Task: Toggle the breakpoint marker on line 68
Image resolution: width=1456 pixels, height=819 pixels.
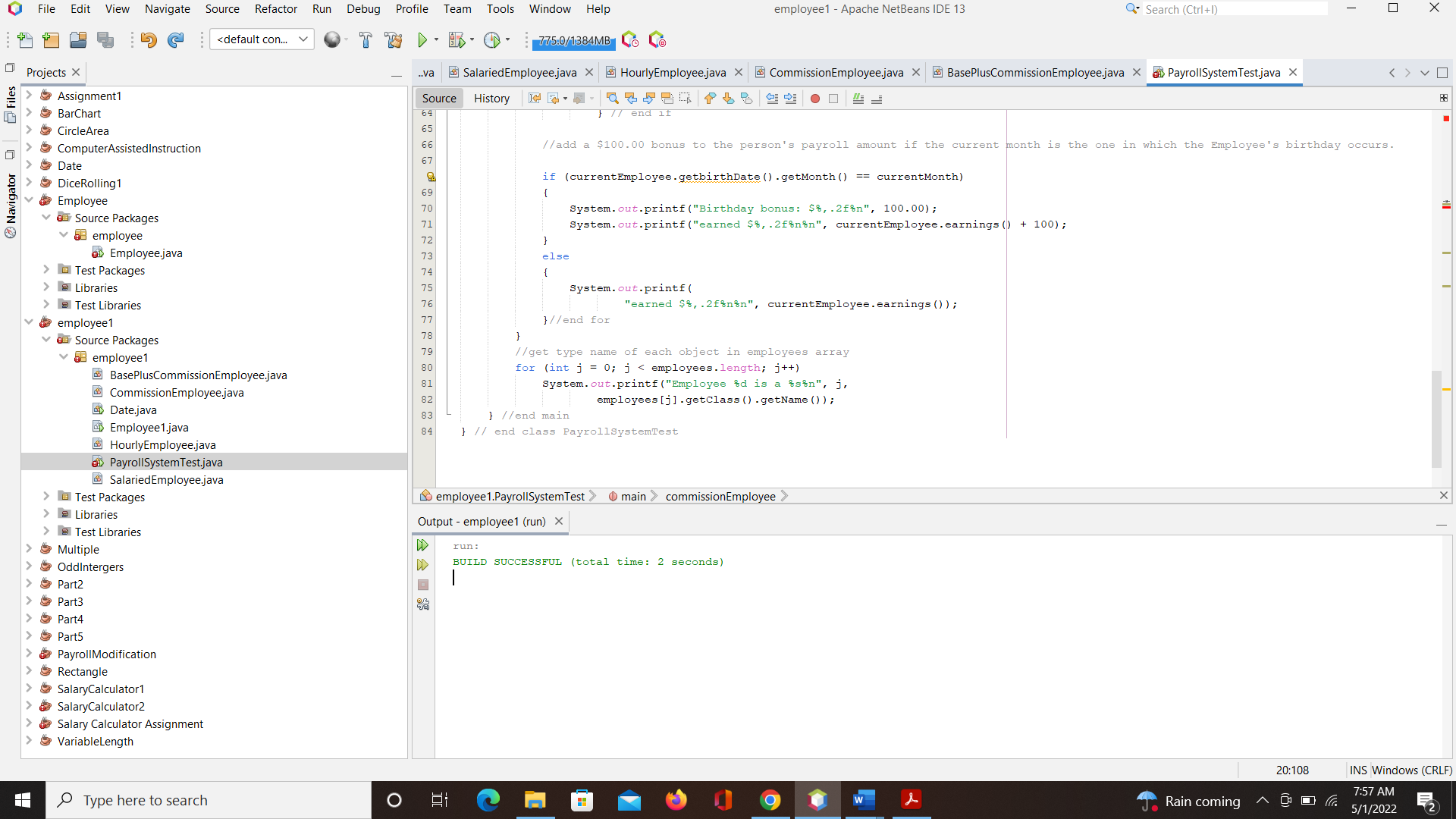Action: (430, 176)
